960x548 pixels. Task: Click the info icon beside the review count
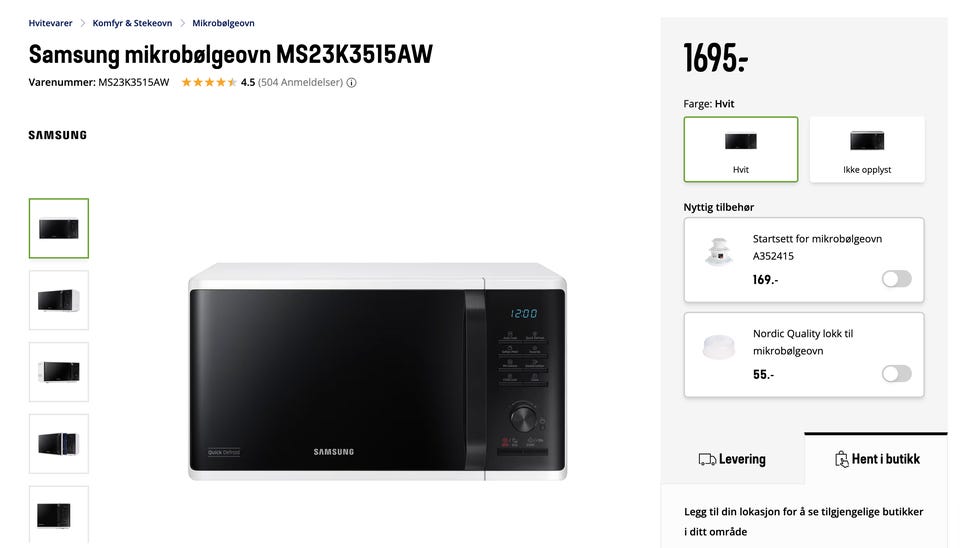(x=351, y=83)
